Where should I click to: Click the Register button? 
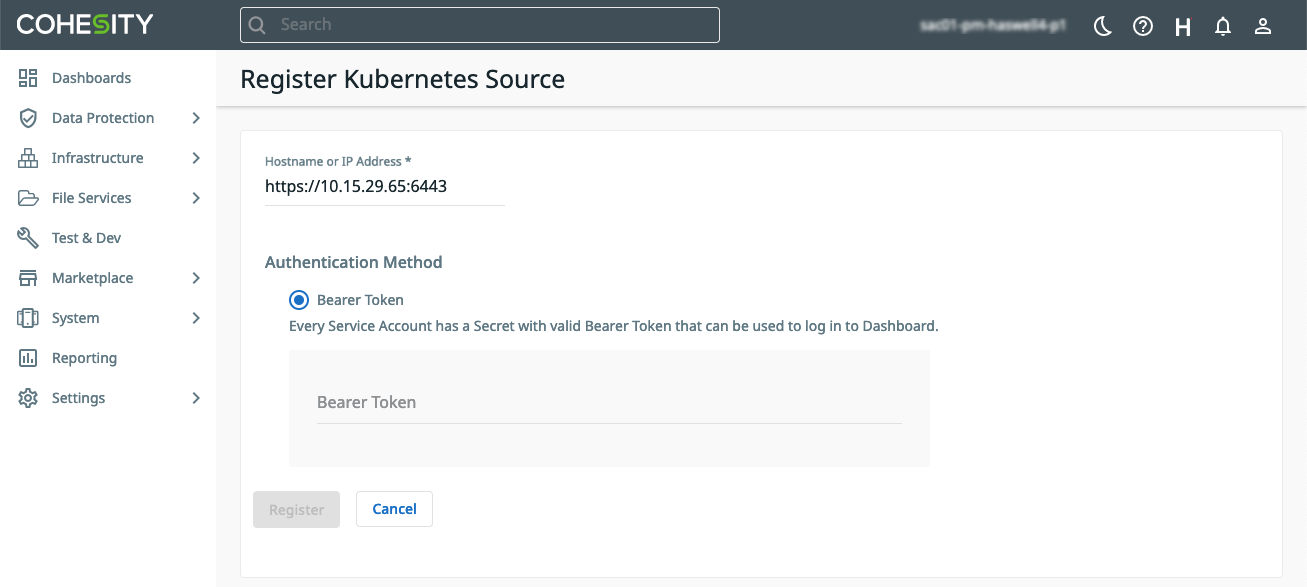(x=296, y=509)
